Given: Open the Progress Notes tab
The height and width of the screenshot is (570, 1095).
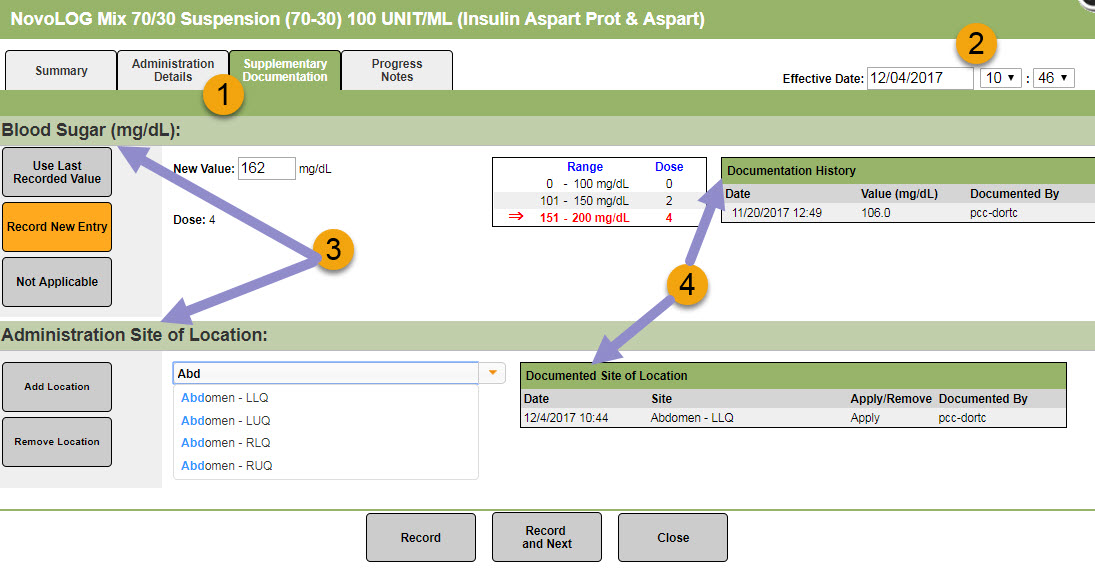Looking at the screenshot, I should [397, 71].
